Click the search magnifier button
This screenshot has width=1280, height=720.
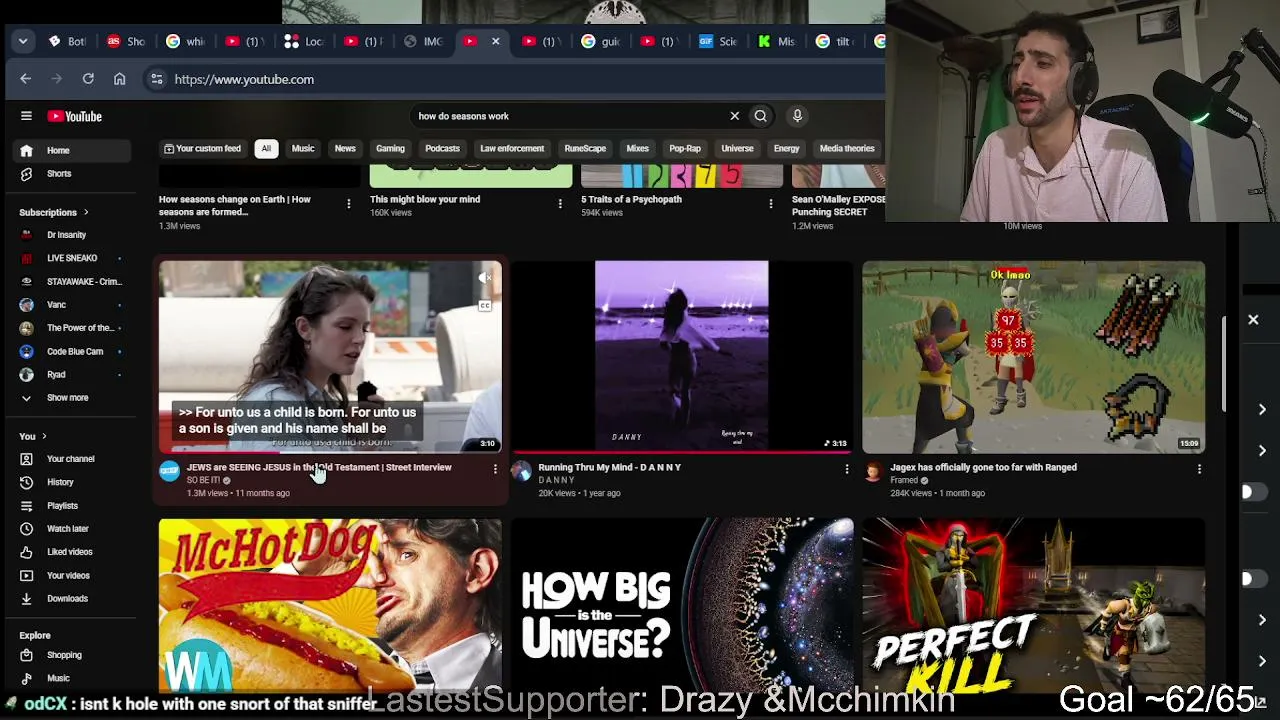(x=760, y=116)
